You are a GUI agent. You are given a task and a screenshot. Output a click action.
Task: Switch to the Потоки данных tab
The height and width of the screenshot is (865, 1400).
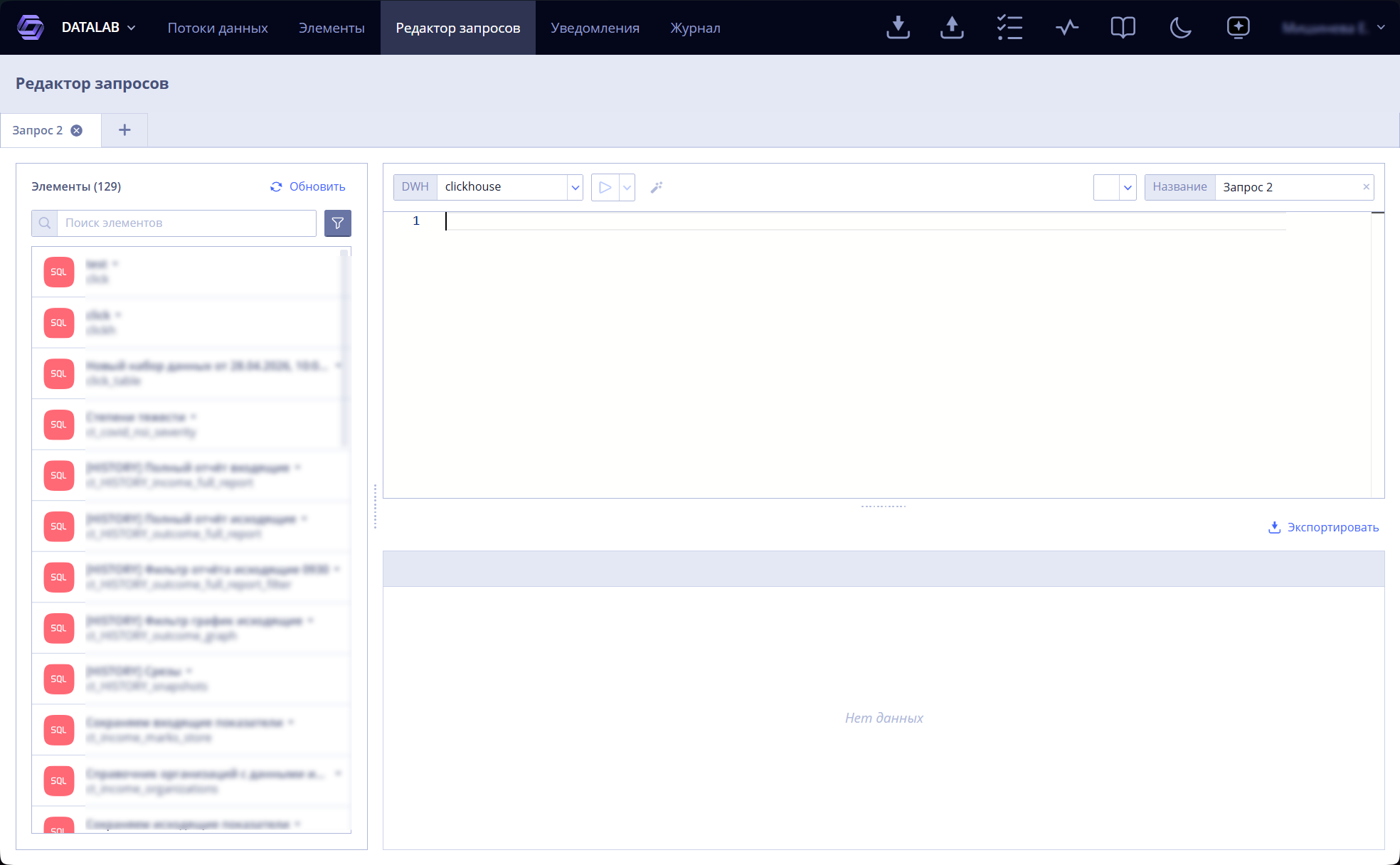coord(218,28)
